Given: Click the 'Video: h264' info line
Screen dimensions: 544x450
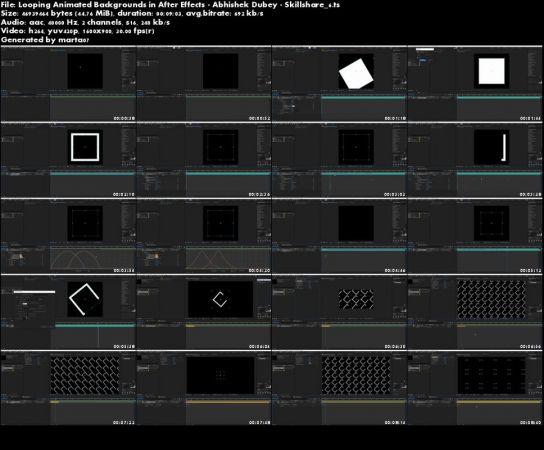Looking at the screenshot, I should coord(78,31).
